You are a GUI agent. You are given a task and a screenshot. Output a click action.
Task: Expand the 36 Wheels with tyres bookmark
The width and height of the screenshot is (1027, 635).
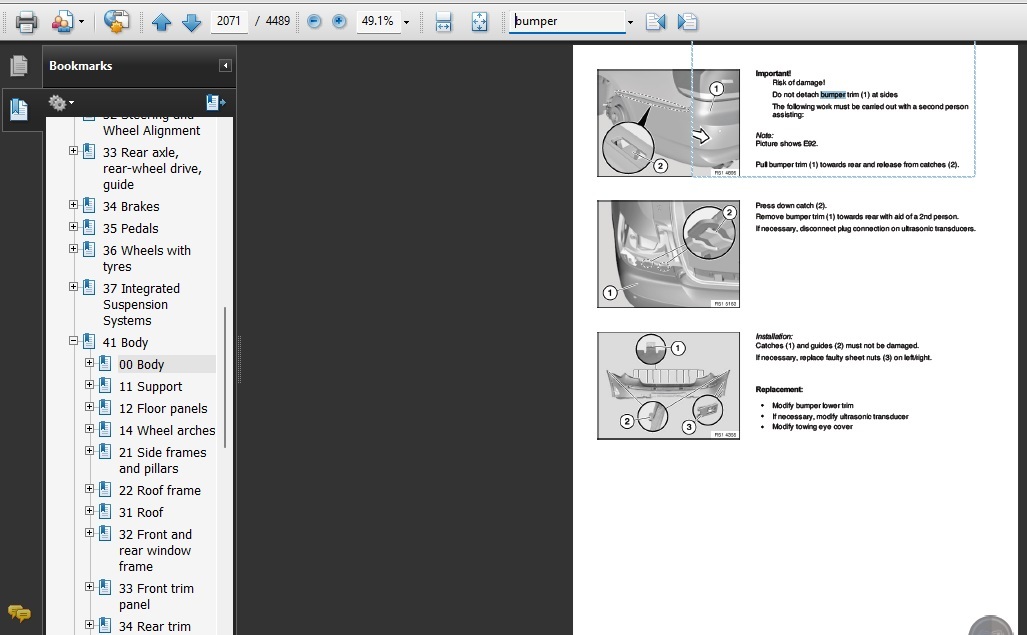(73, 249)
